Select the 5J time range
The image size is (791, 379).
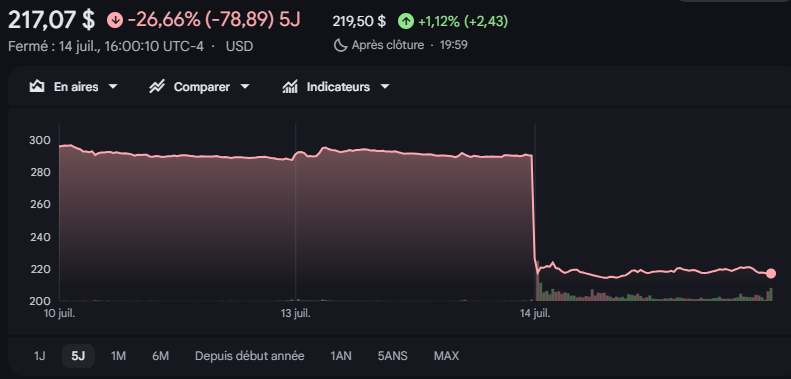click(x=78, y=356)
